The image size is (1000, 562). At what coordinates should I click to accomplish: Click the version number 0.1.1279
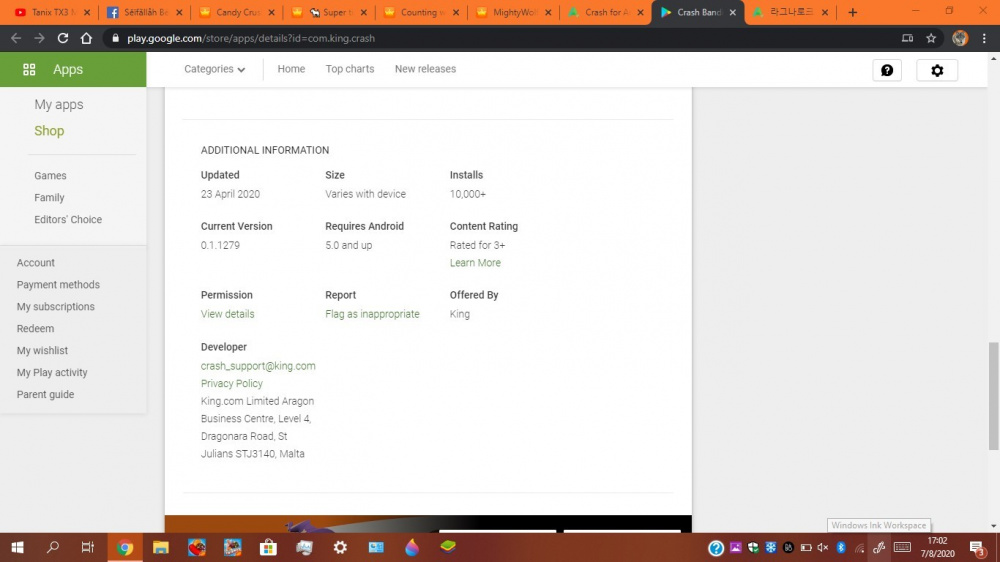220,245
